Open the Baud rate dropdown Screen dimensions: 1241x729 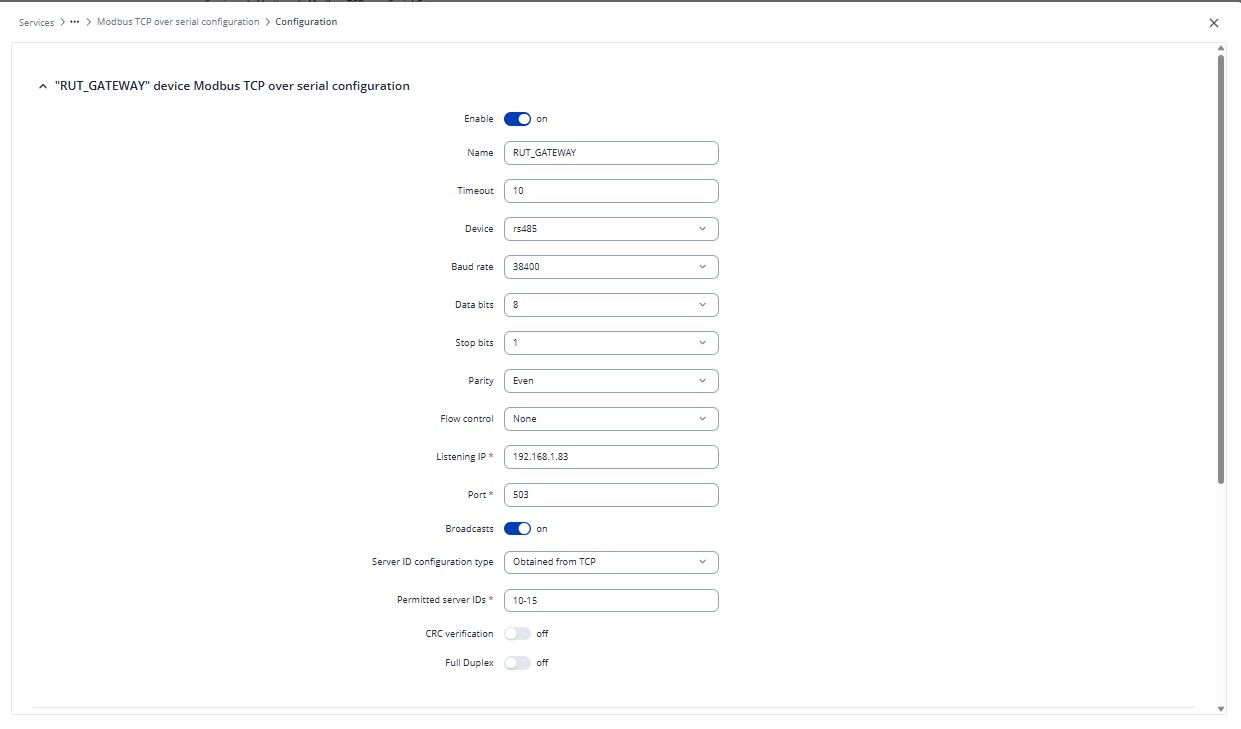click(610, 267)
